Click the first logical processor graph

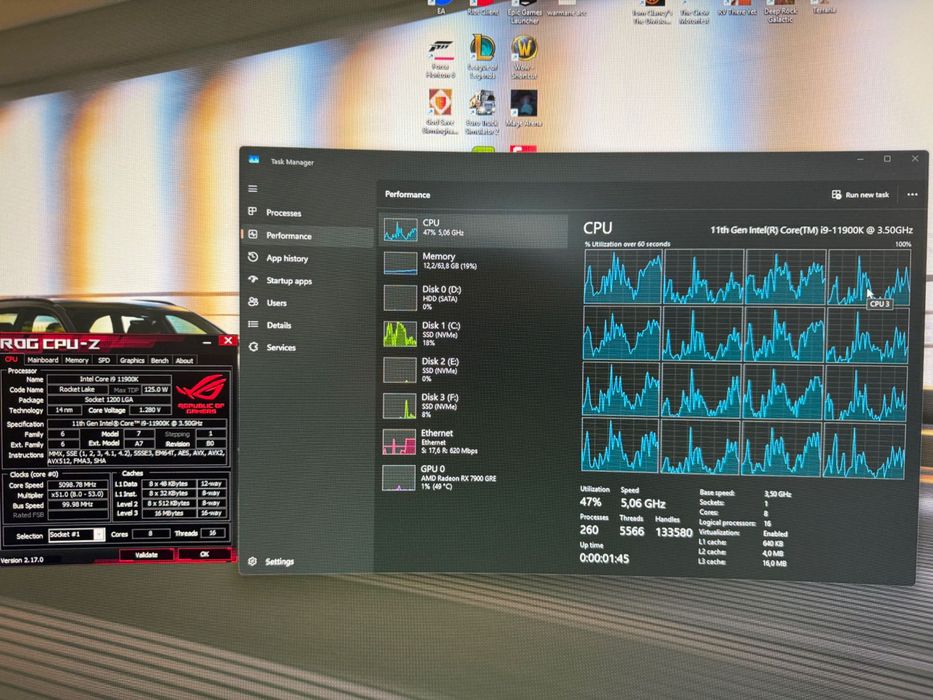click(623, 276)
